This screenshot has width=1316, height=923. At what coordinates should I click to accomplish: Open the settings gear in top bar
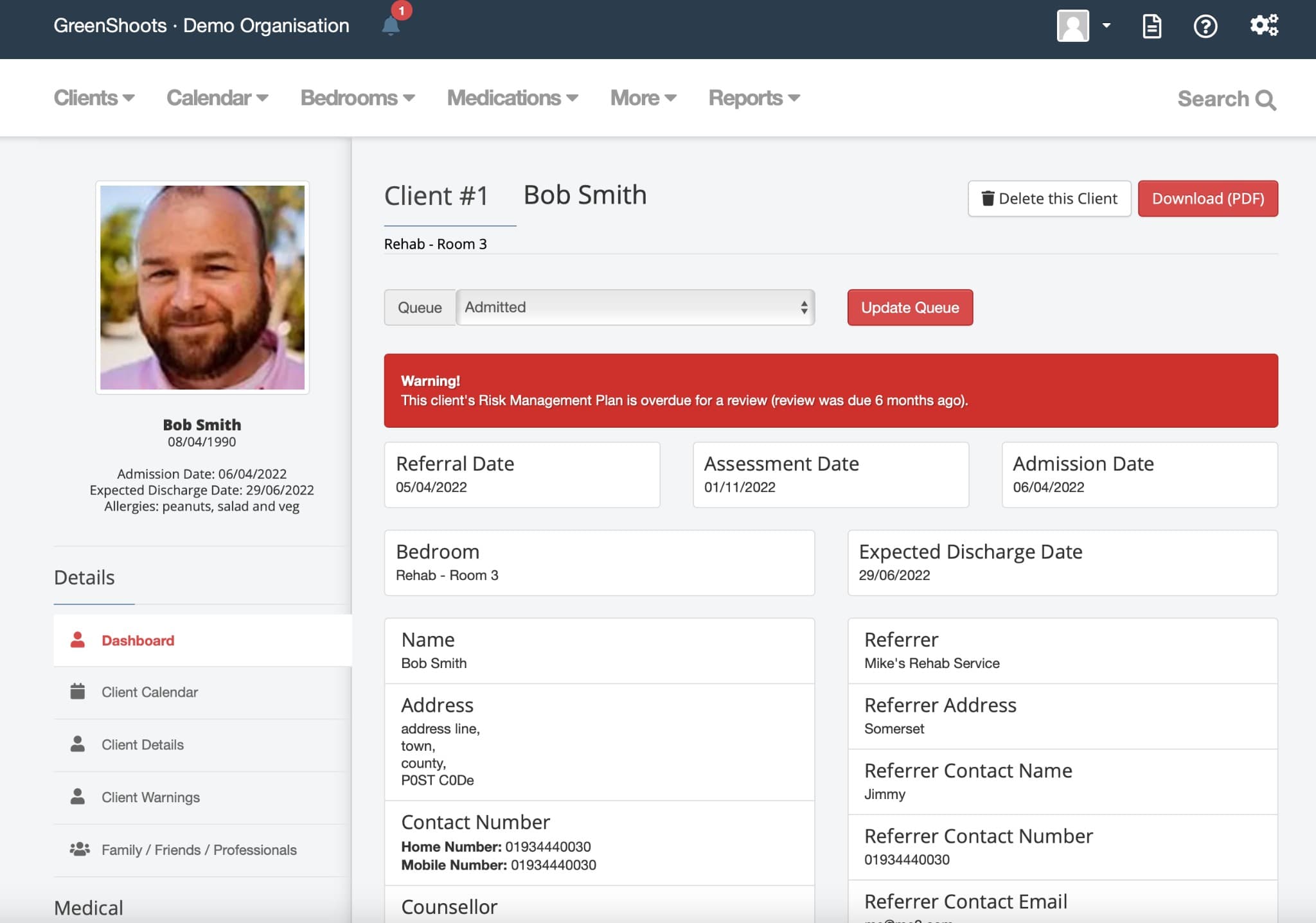pos(1263,26)
